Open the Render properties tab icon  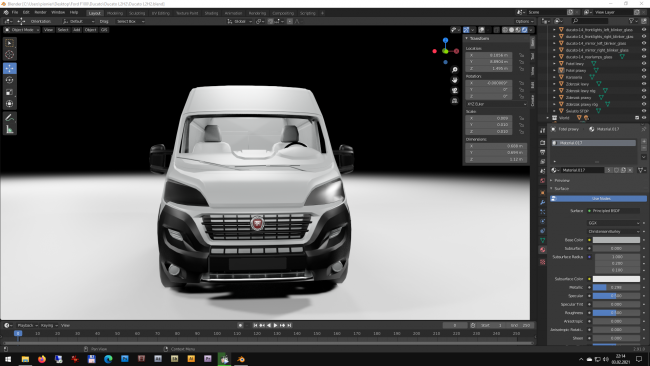542,143
